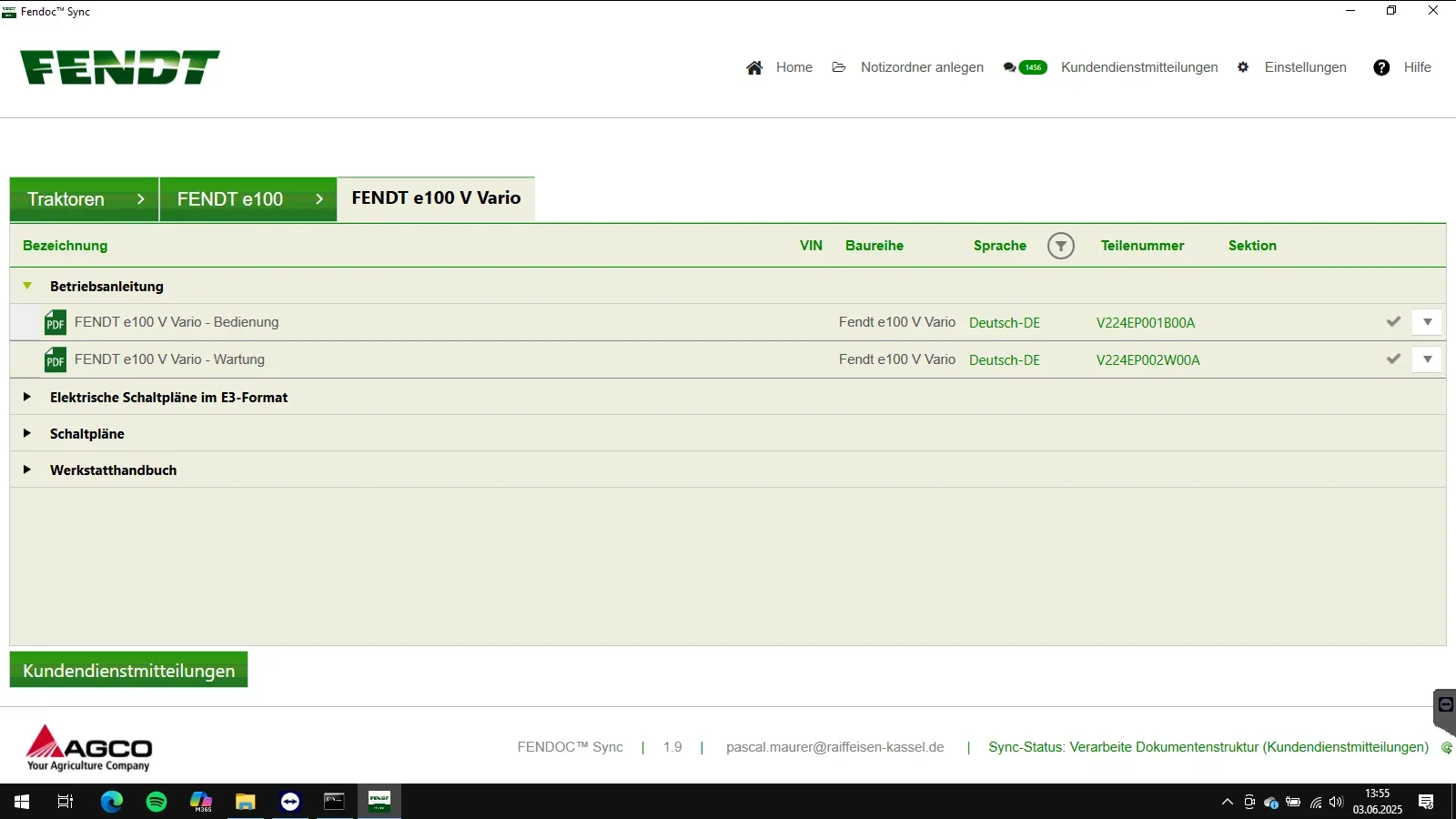Click the house icon beside Home
This screenshot has width=1456, height=819.
(x=754, y=67)
